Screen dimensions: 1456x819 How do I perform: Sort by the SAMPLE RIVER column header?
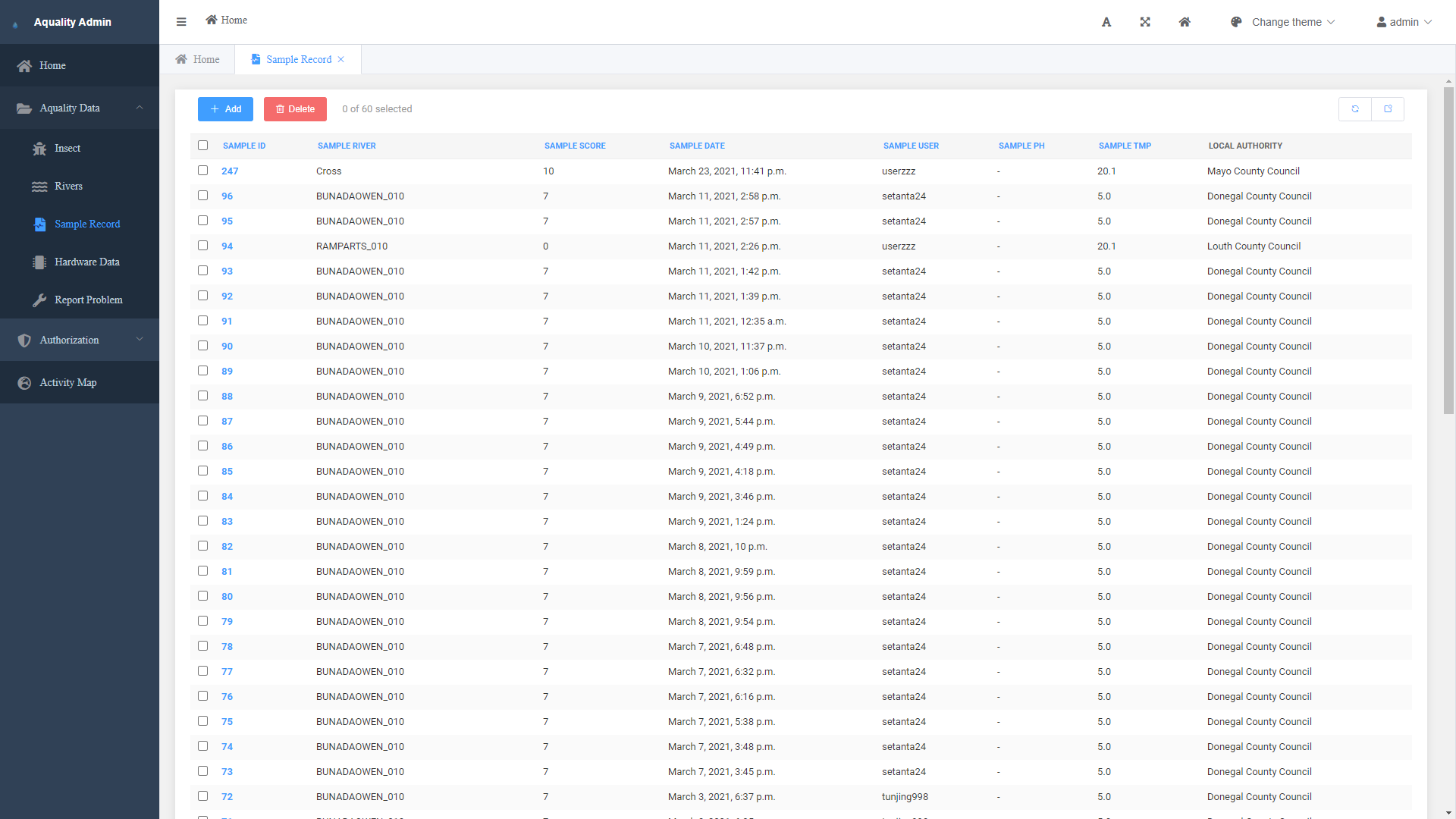[x=347, y=146]
